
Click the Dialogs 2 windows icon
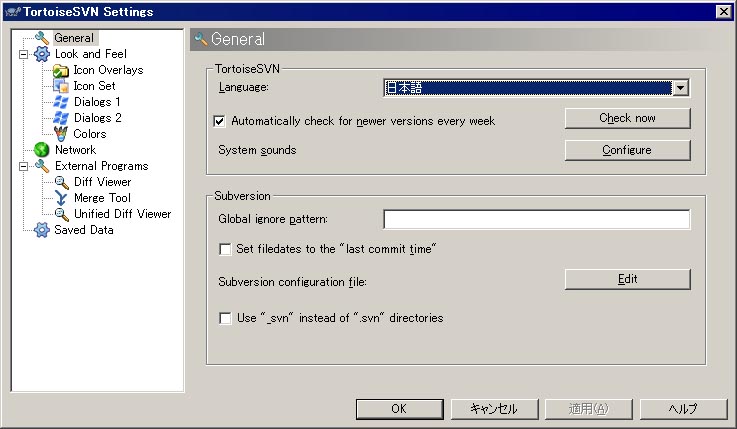pyautogui.click(x=61, y=118)
